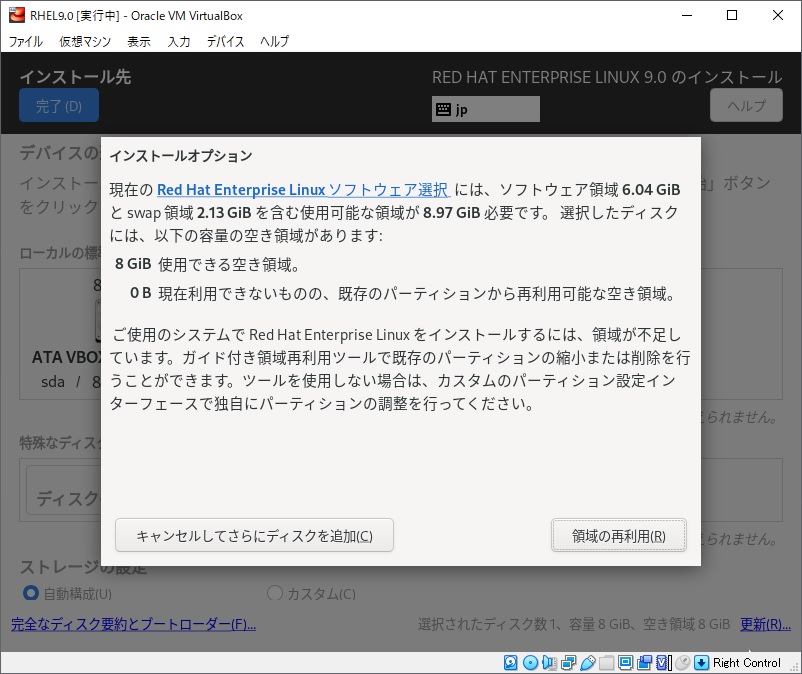The image size is (802, 674).
Task: Click the '8 GiB 使用できる空き領域' line
Action: pos(207,264)
